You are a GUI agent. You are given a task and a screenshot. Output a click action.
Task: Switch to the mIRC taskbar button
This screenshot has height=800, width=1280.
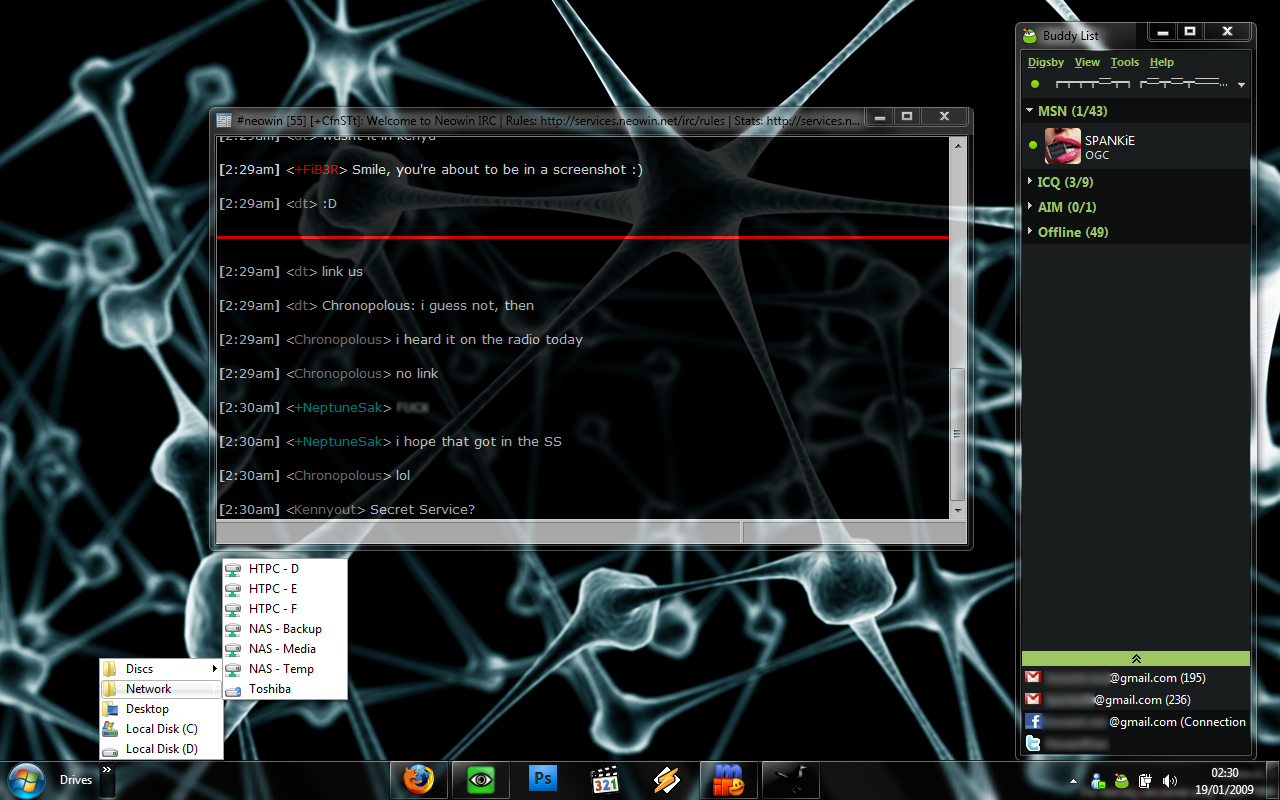point(729,779)
